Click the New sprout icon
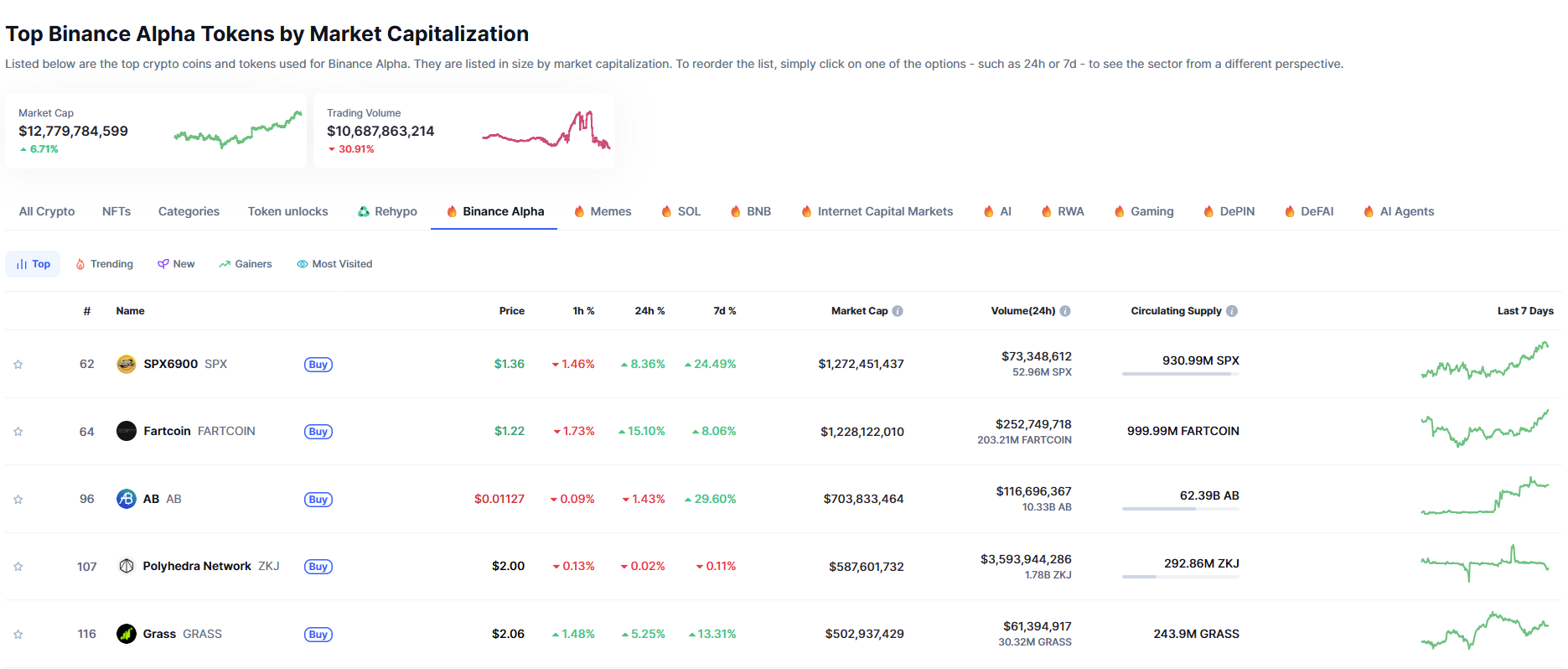The image size is (1568, 669). click(x=163, y=264)
